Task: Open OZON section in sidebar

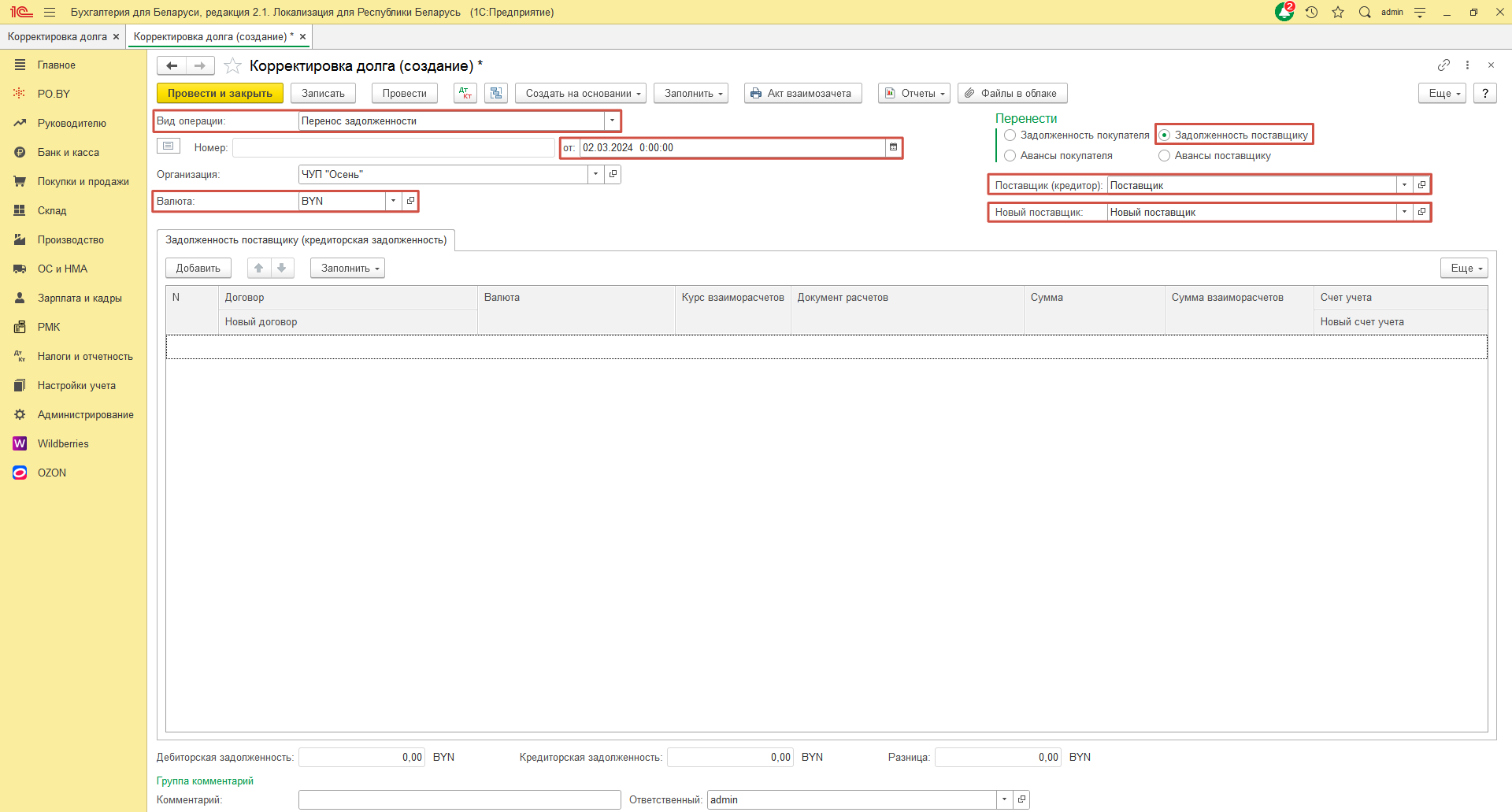Action: [x=52, y=473]
